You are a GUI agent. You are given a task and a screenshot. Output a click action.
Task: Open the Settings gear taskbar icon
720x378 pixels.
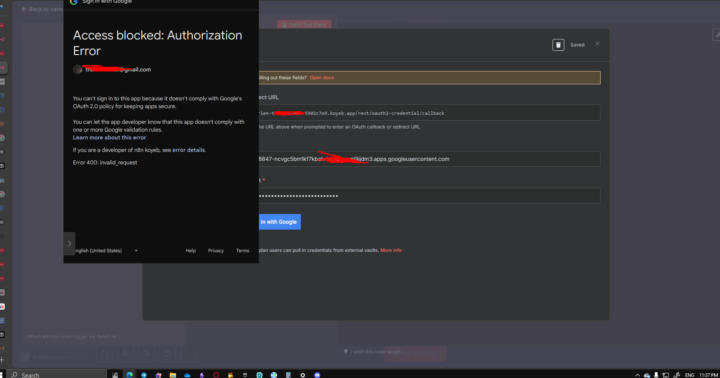click(x=303, y=375)
